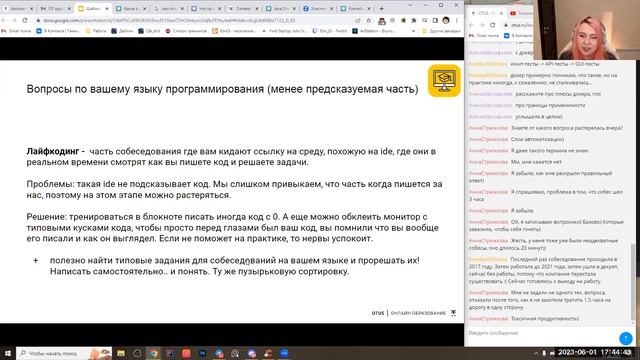Open the Работа bookmarks folder
The image size is (640, 360).
tap(96, 31)
